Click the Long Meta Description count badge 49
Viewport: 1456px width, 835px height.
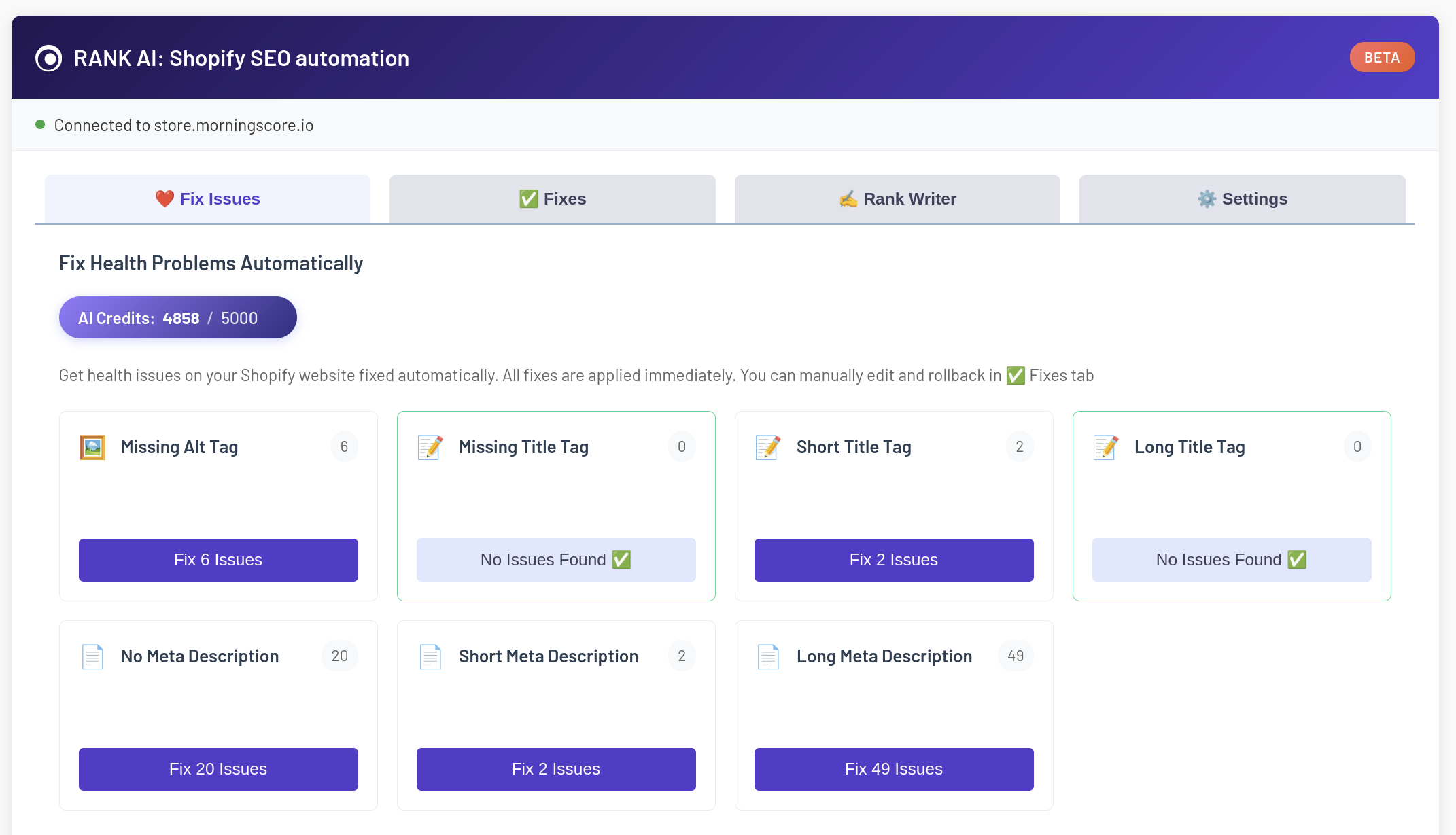click(1016, 656)
